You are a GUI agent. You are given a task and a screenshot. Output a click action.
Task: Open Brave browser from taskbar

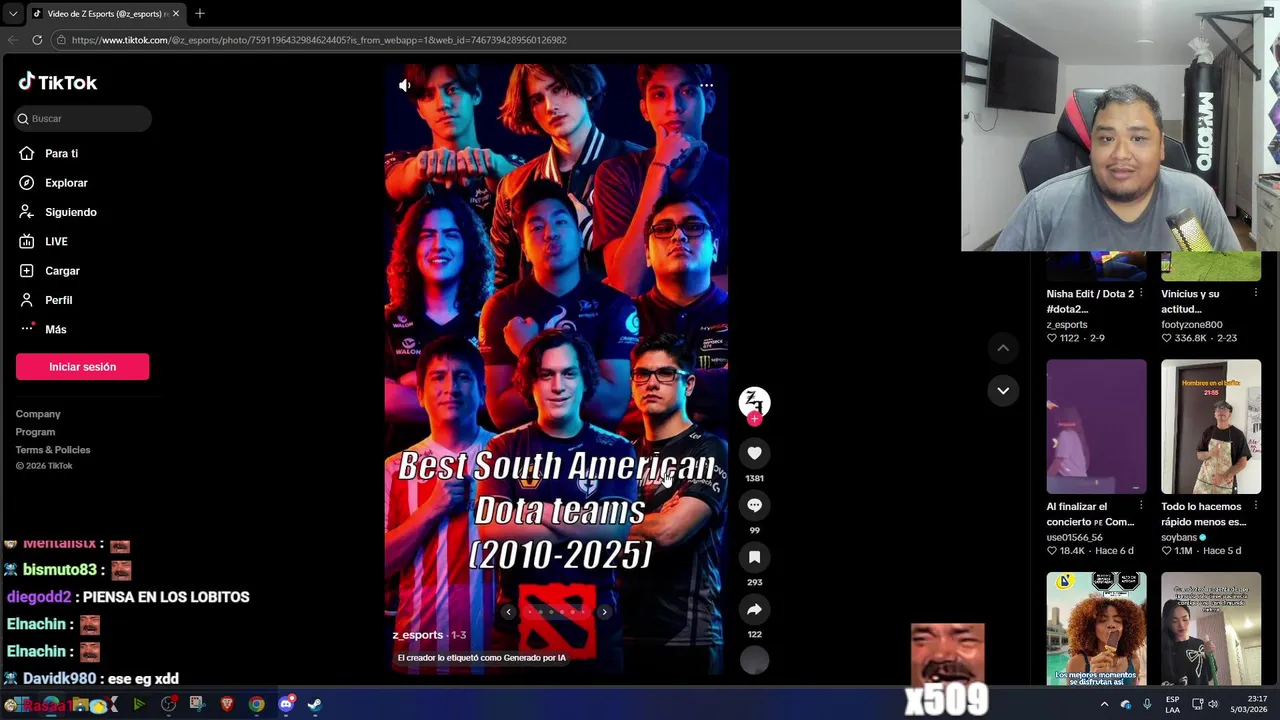tap(227, 704)
